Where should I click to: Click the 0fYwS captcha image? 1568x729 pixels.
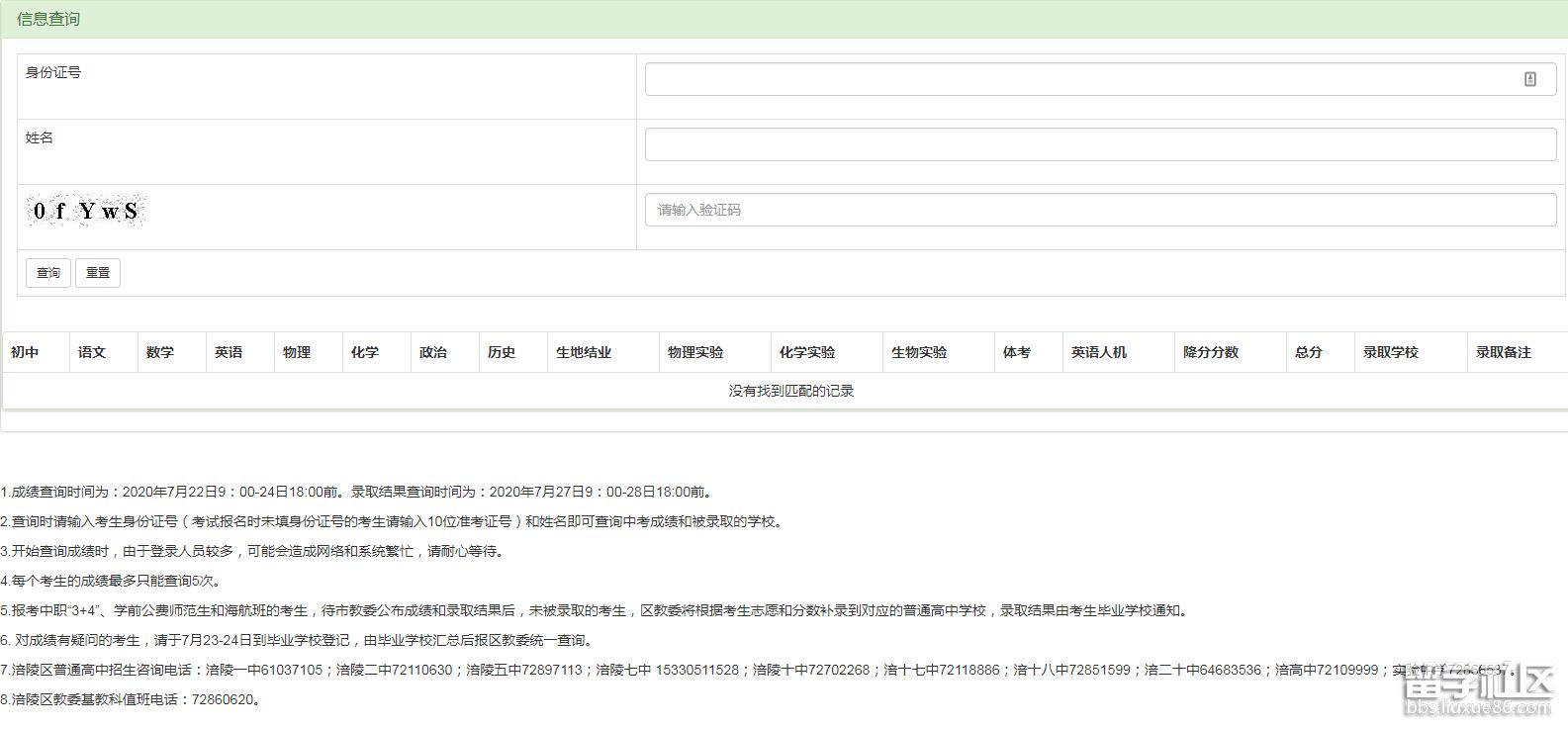(86, 211)
